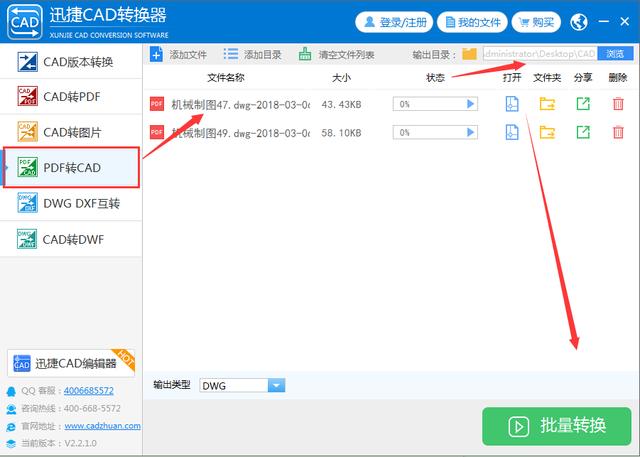Select the PDF转CAD mode

(x=71, y=168)
